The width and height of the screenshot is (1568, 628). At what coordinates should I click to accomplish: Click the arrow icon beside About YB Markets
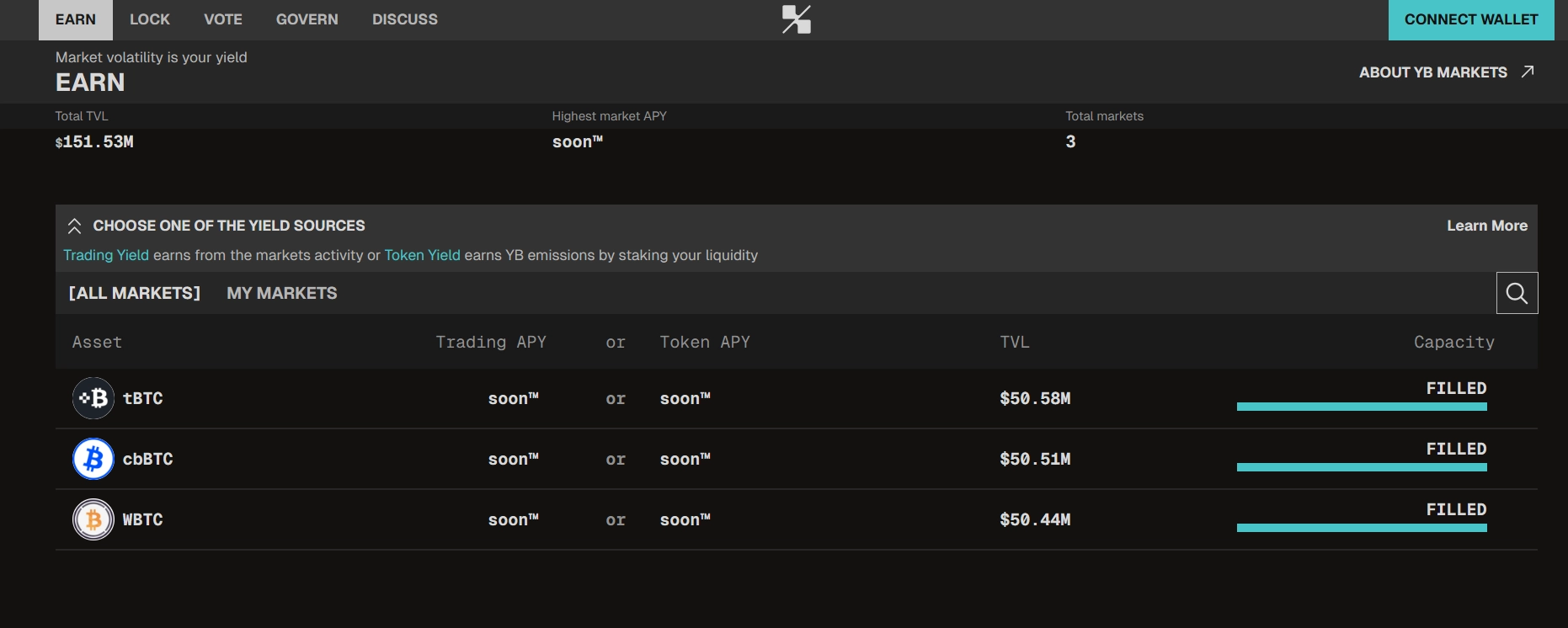tap(1528, 72)
